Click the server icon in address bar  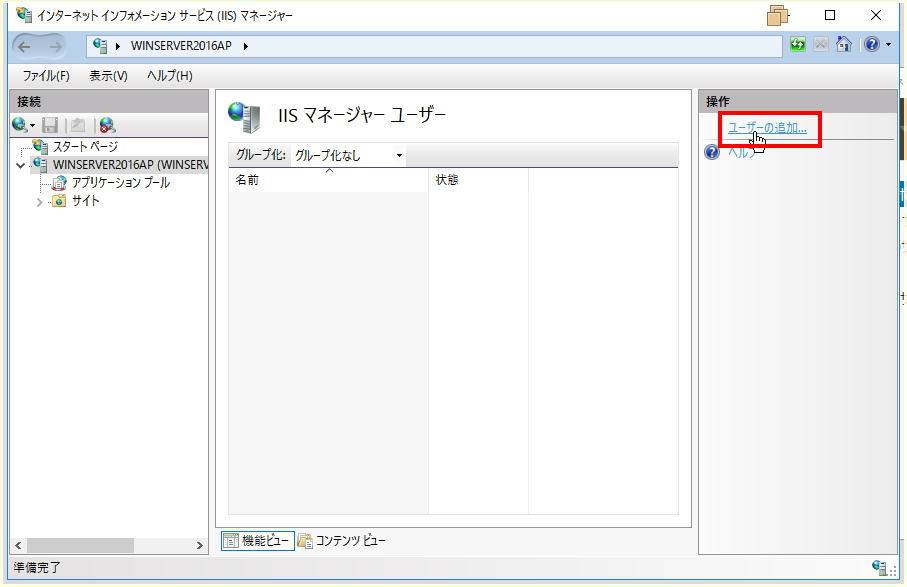click(100, 46)
